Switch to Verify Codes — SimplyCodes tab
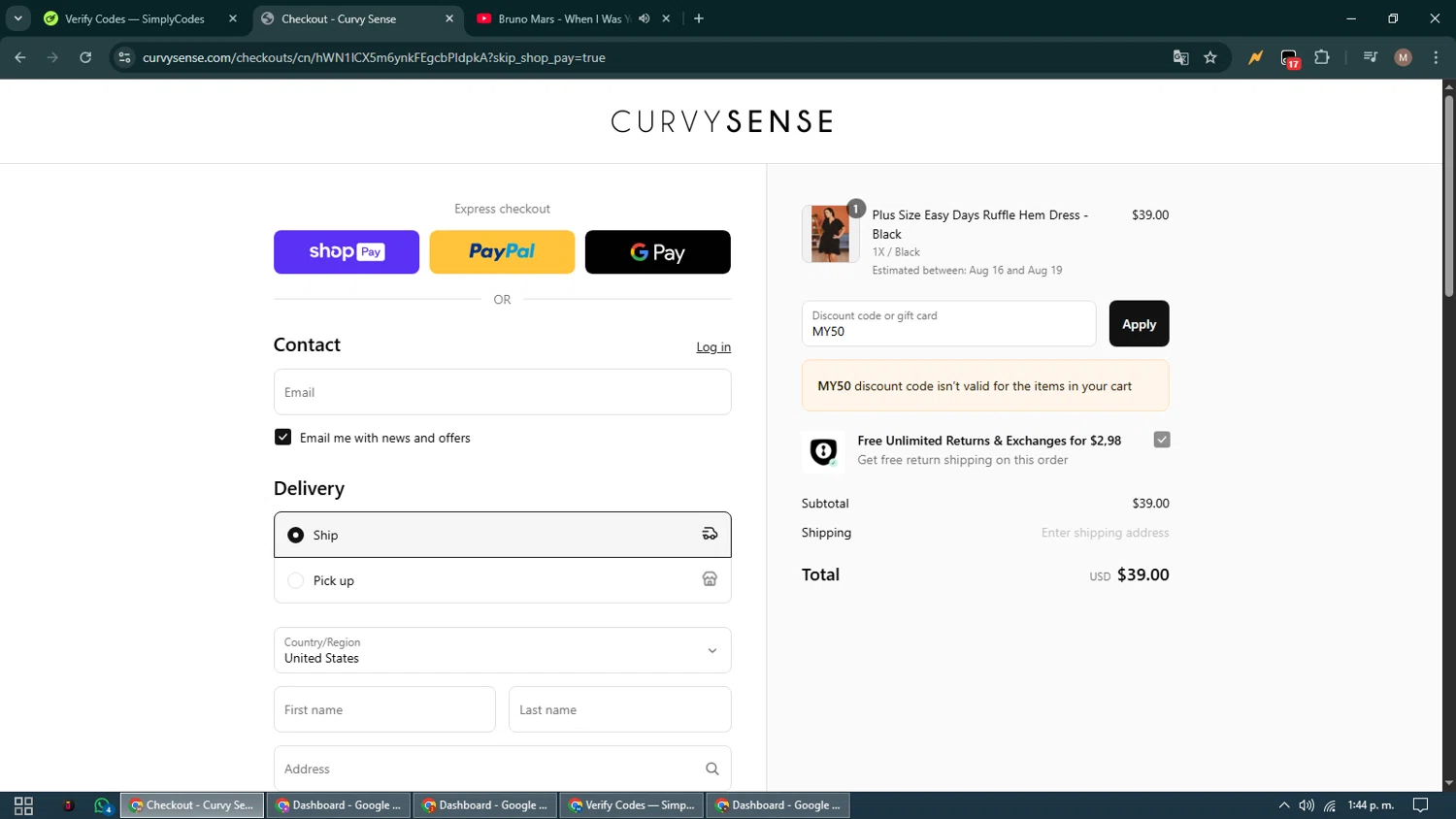 click(134, 18)
